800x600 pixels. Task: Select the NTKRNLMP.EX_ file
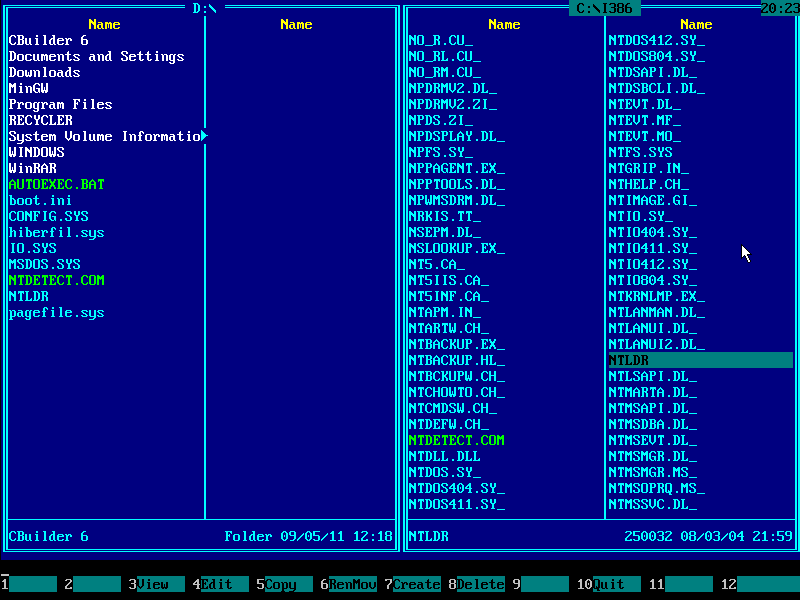[657, 296]
